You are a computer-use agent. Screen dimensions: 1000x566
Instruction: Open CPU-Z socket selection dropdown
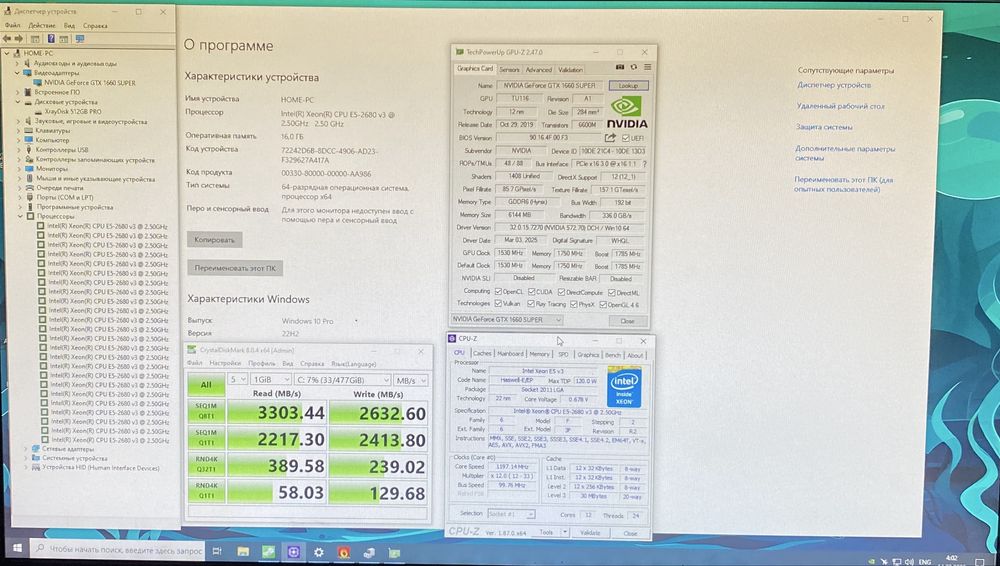click(x=511, y=514)
